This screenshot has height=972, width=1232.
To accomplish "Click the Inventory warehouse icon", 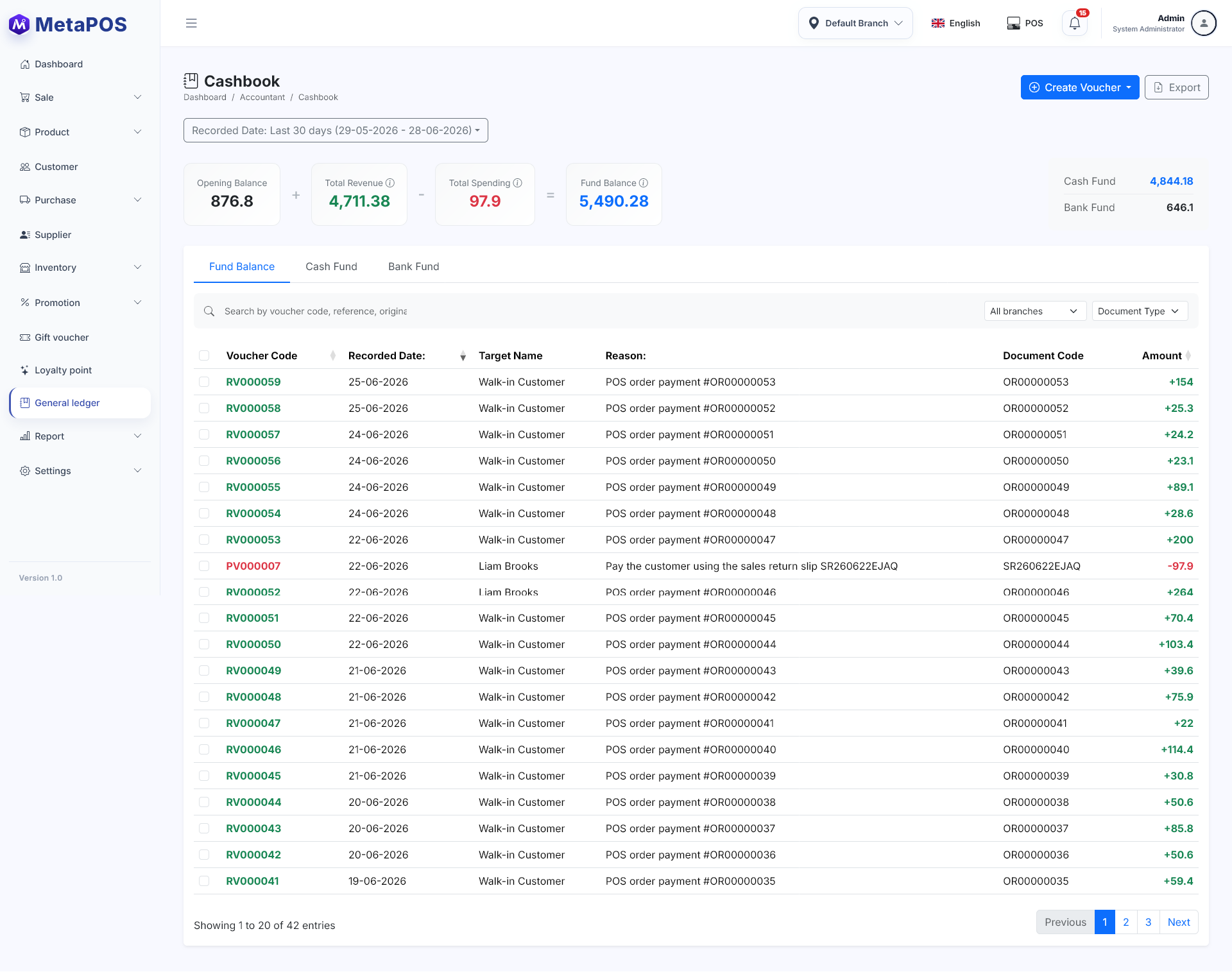I will pyautogui.click(x=25, y=268).
